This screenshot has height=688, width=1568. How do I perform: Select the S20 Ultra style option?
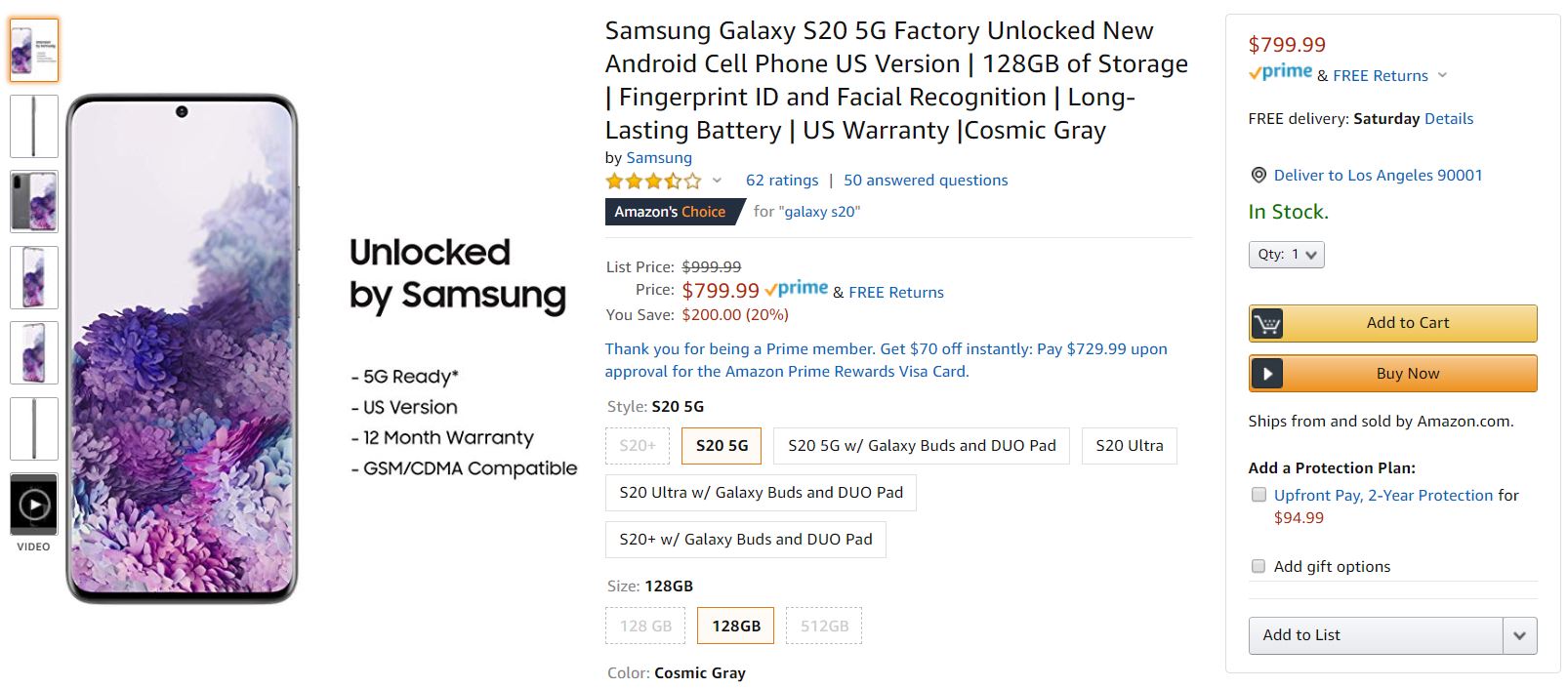click(x=1129, y=446)
